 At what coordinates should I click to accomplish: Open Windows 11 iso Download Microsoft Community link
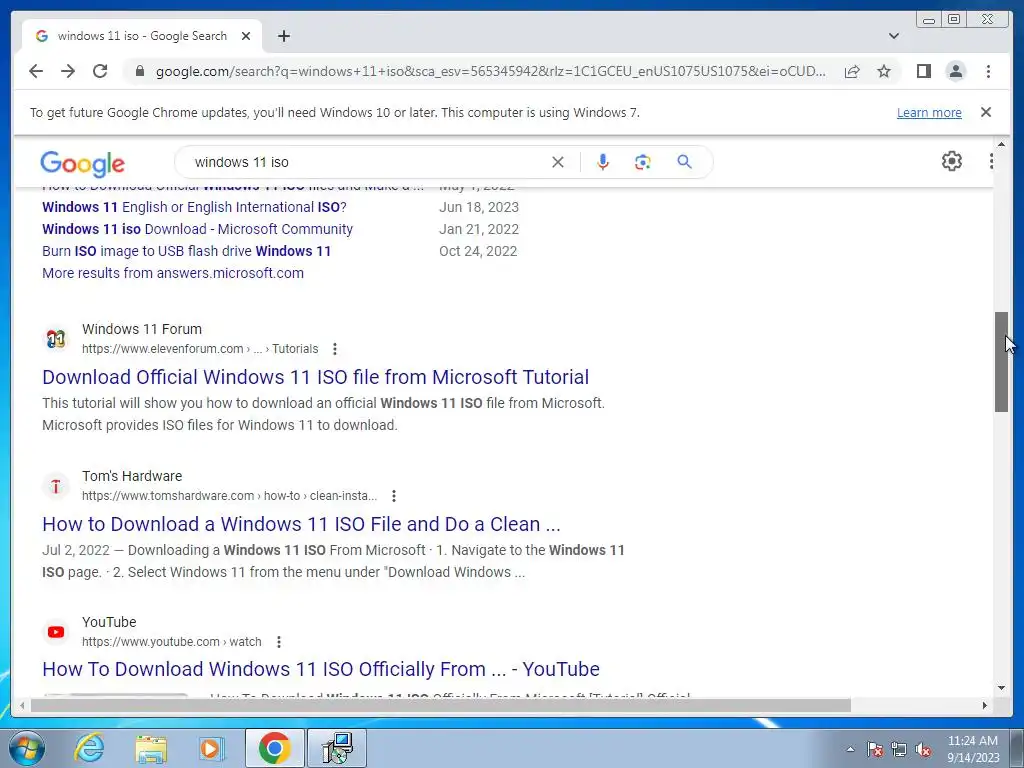(x=197, y=229)
